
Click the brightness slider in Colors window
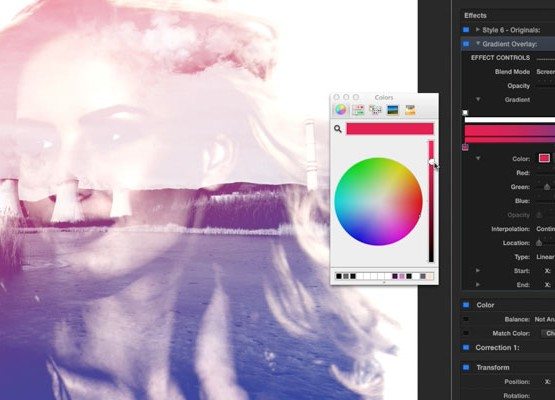[431, 201]
